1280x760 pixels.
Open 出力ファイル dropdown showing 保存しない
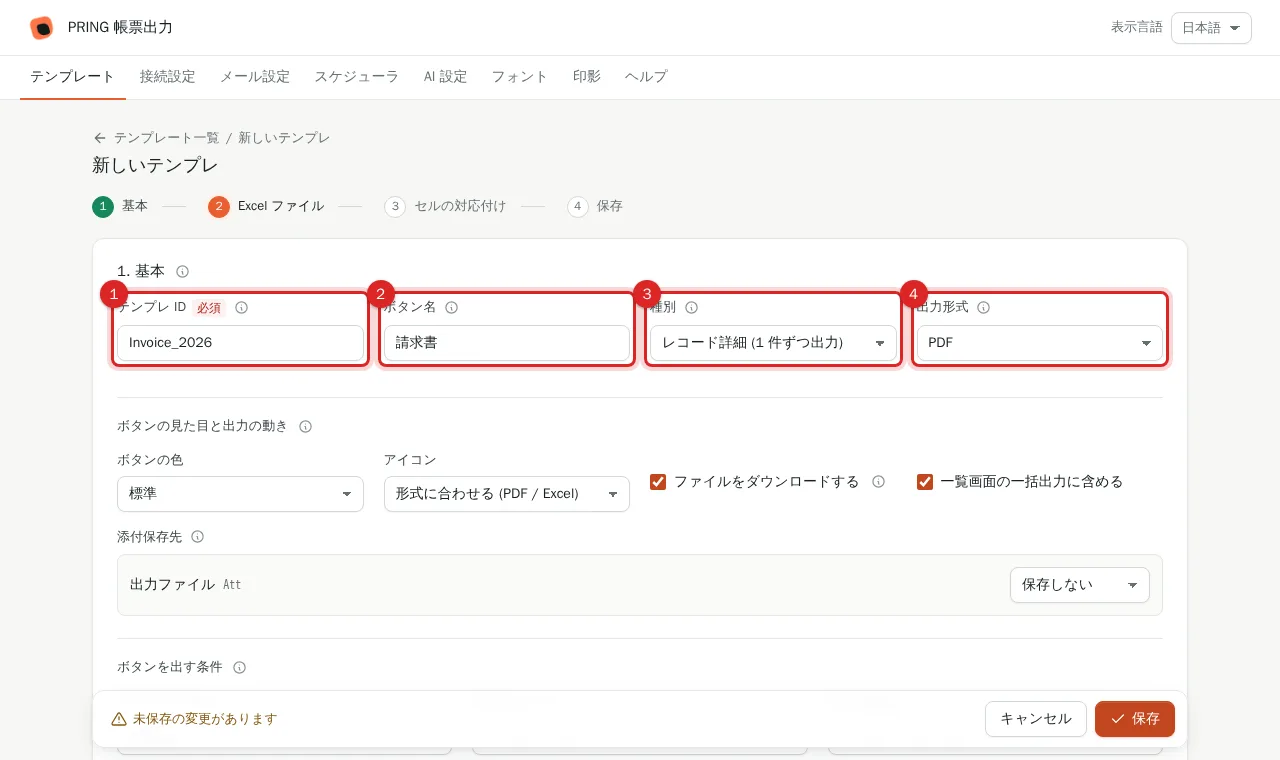(x=1080, y=585)
